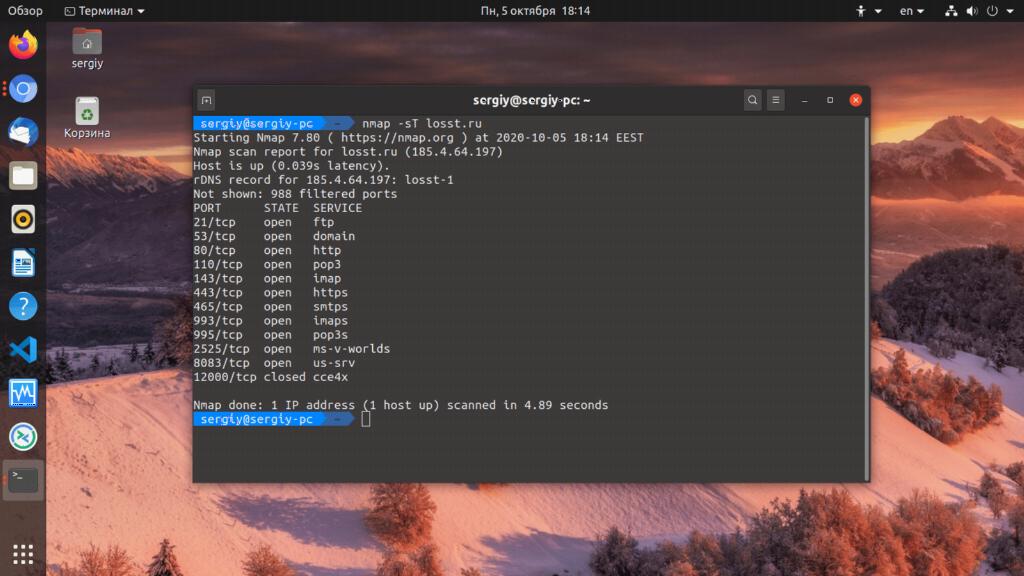Open the Help icon in the dock

pyautogui.click(x=23, y=306)
